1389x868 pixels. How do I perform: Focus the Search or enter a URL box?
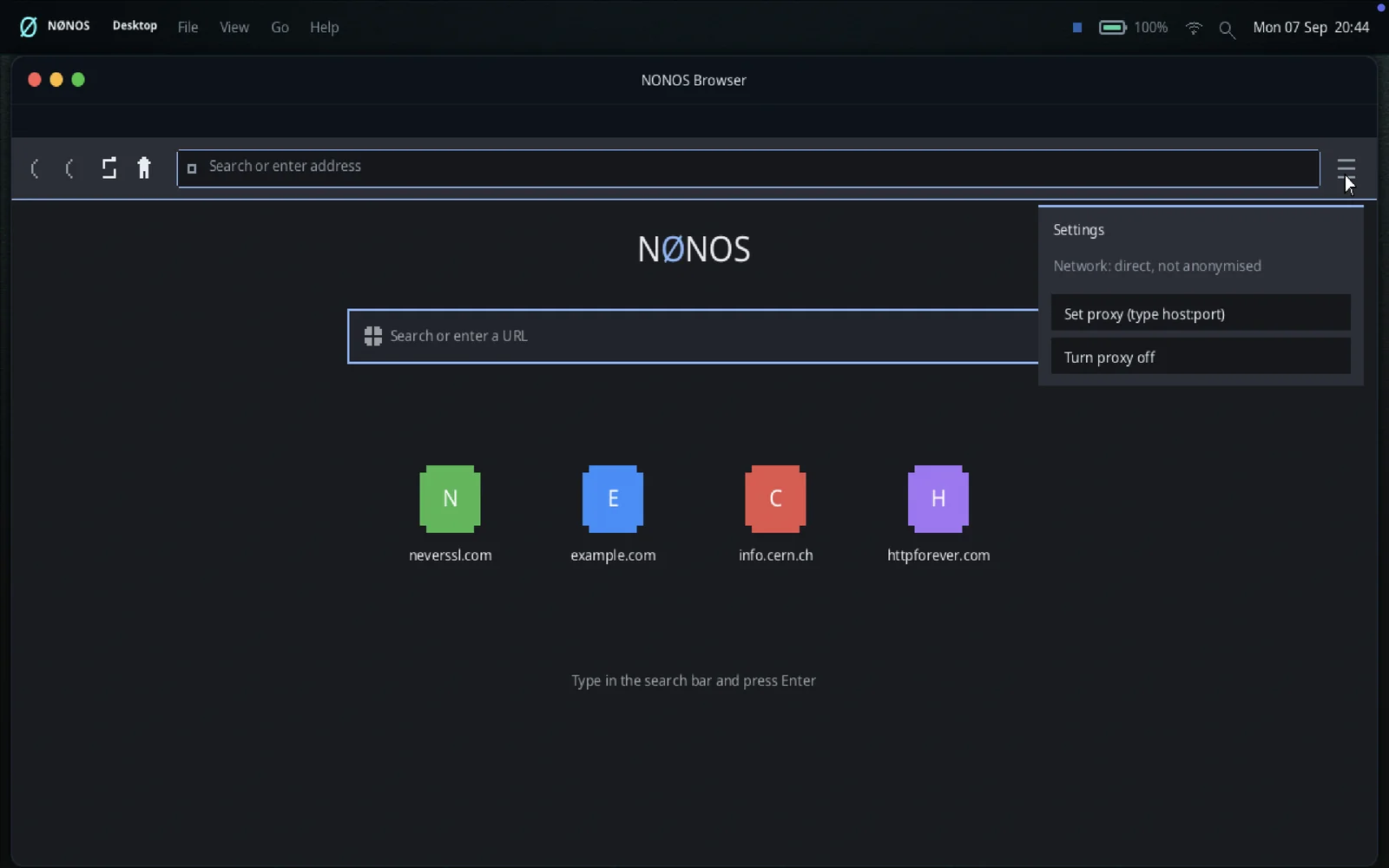tap(693, 336)
